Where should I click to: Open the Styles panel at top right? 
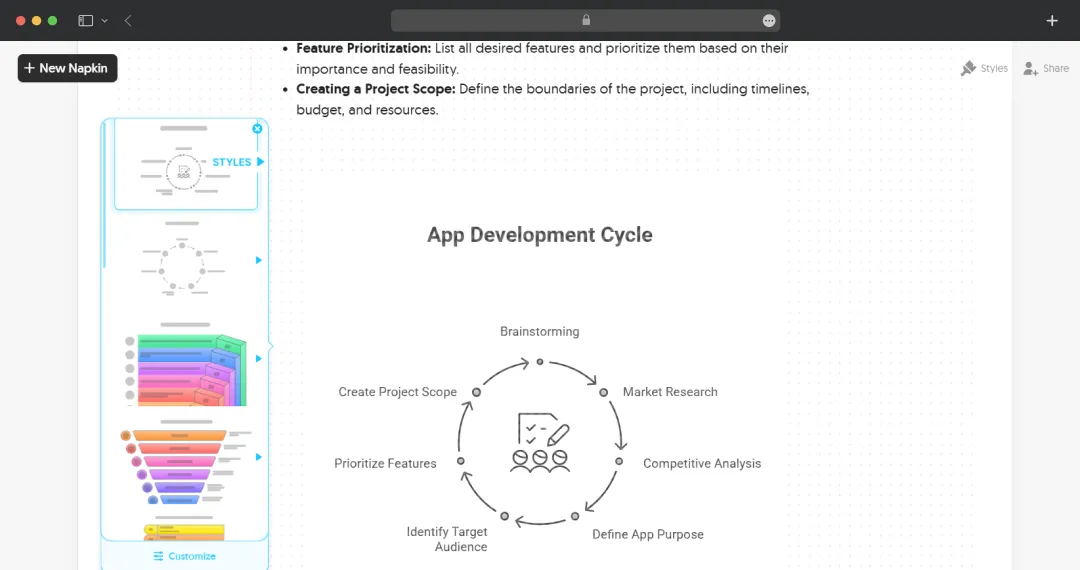(x=984, y=68)
